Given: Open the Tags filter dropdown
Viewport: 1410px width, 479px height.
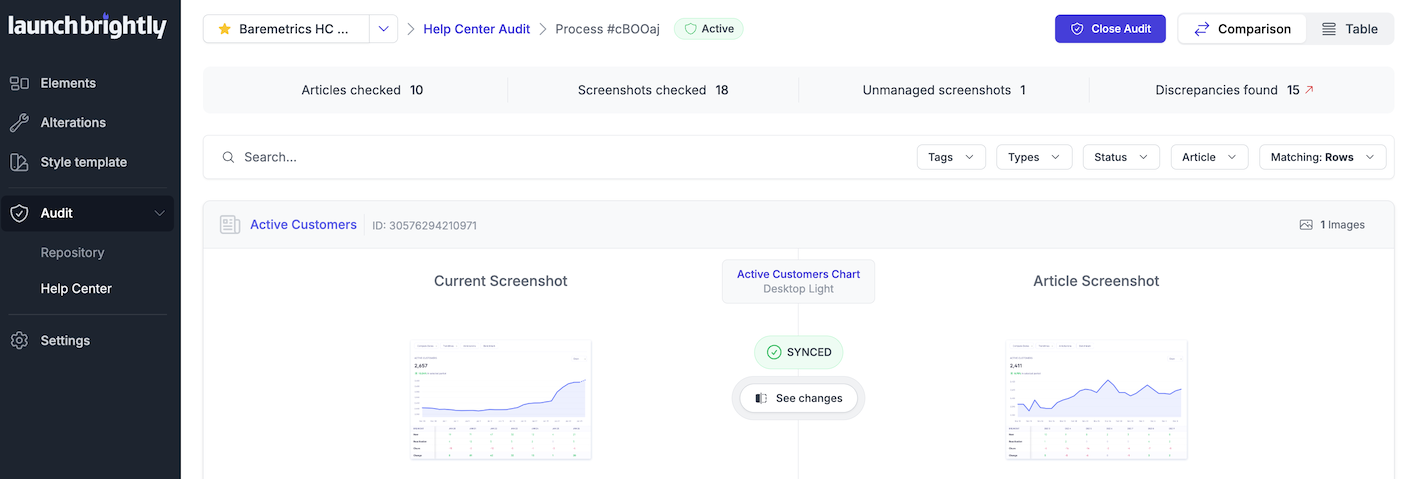Looking at the screenshot, I should (951, 157).
